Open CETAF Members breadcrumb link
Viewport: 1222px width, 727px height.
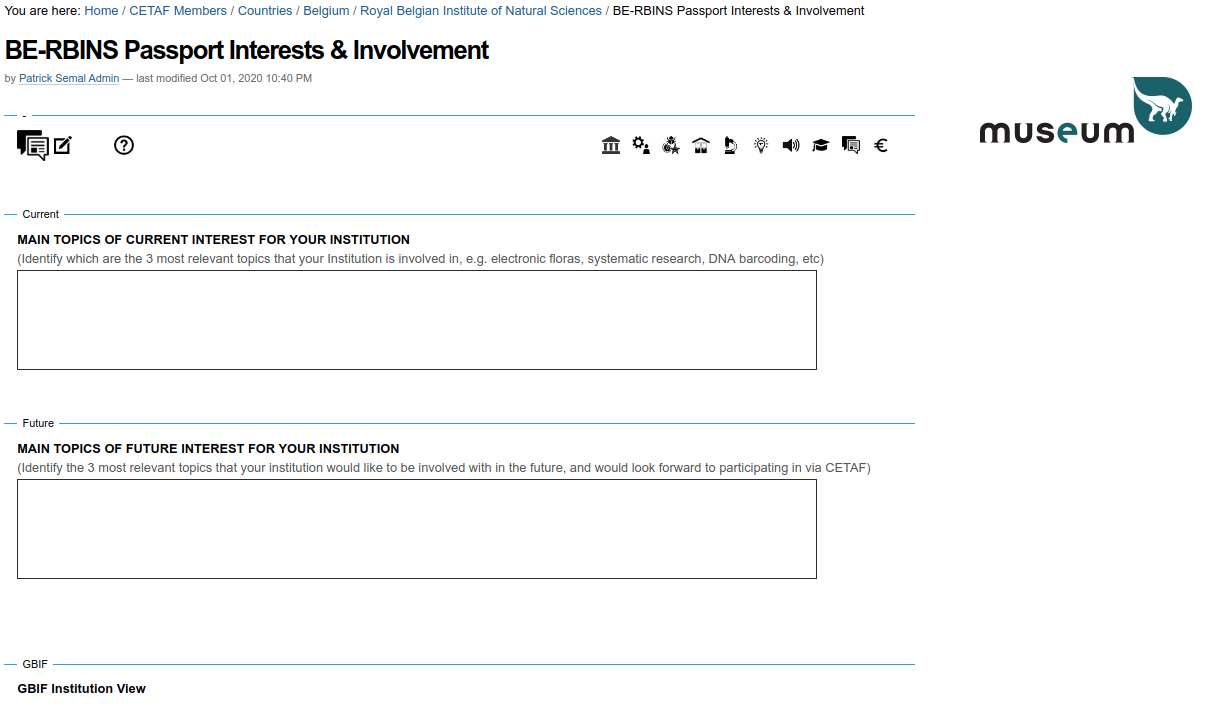pyautogui.click(x=178, y=11)
